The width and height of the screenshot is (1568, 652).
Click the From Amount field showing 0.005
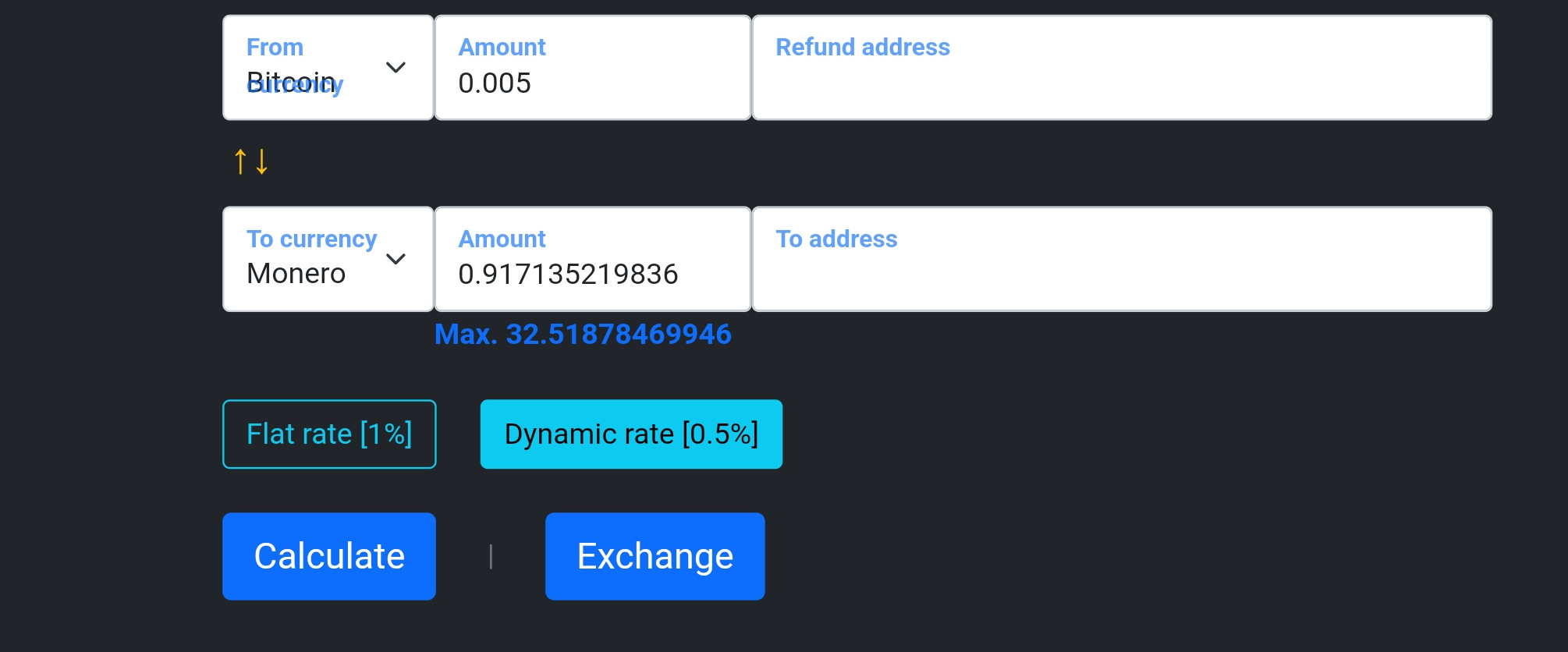tap(593, 68)
